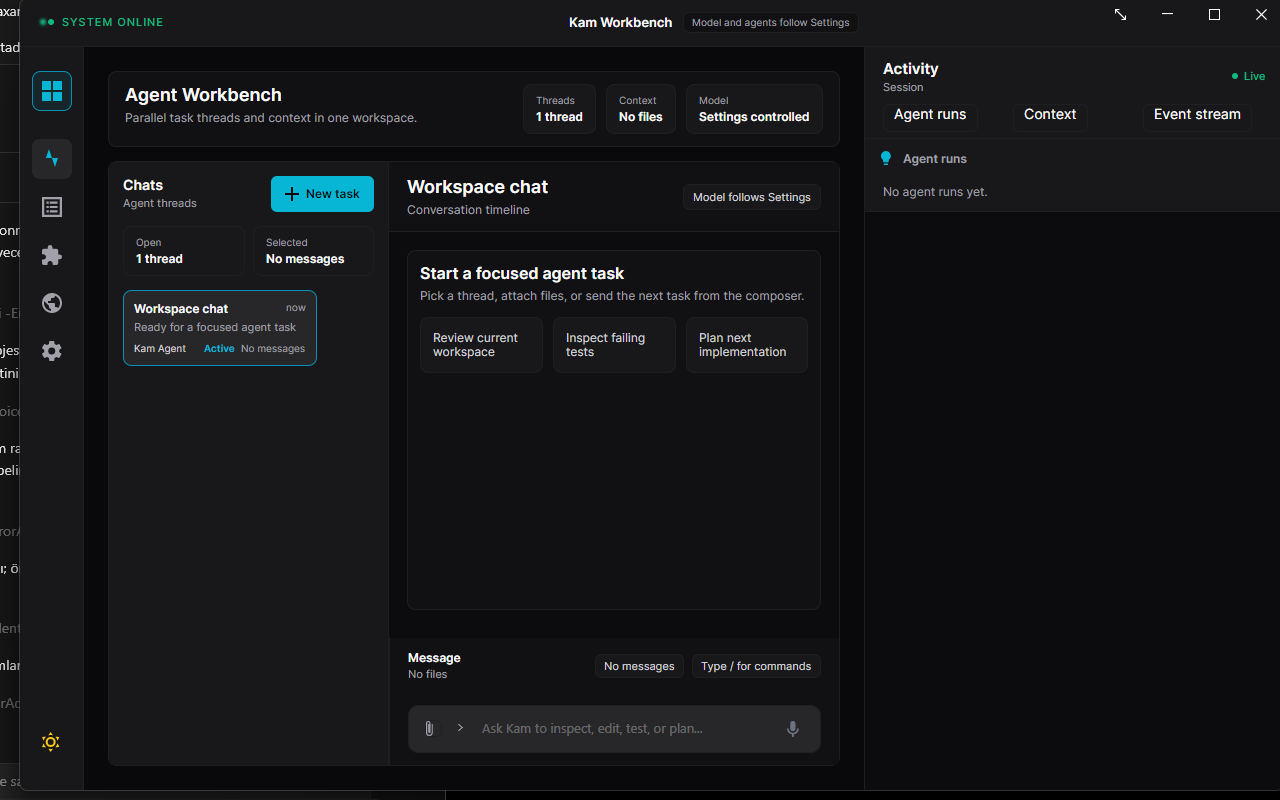1280x800 pixels.
Task: Click the microphone voice input icon
Action: click(793, 729)
